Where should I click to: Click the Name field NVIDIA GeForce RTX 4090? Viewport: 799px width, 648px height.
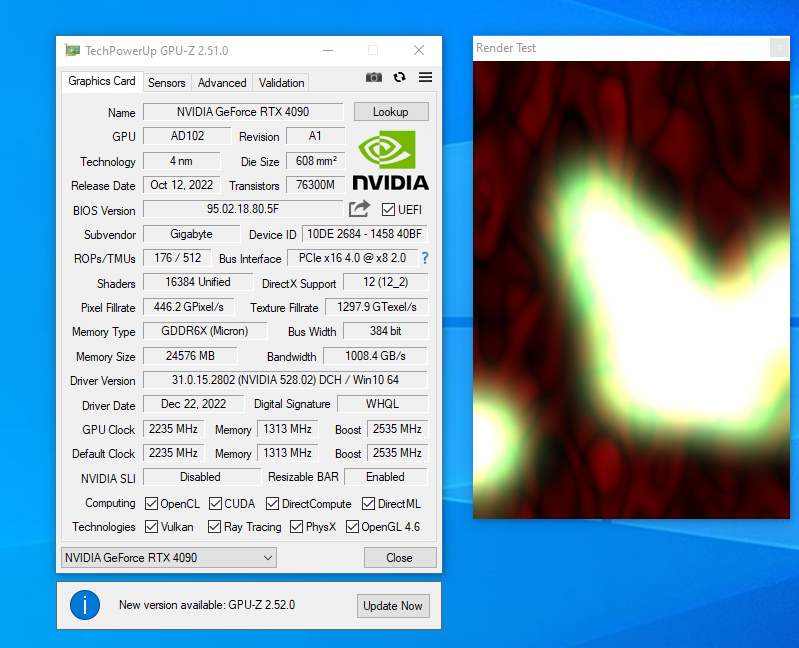[x=243, y=112]
